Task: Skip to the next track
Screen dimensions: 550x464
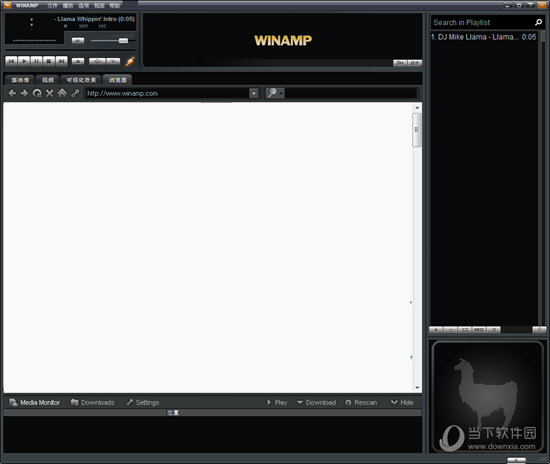Action: click(x=62, y=61)
